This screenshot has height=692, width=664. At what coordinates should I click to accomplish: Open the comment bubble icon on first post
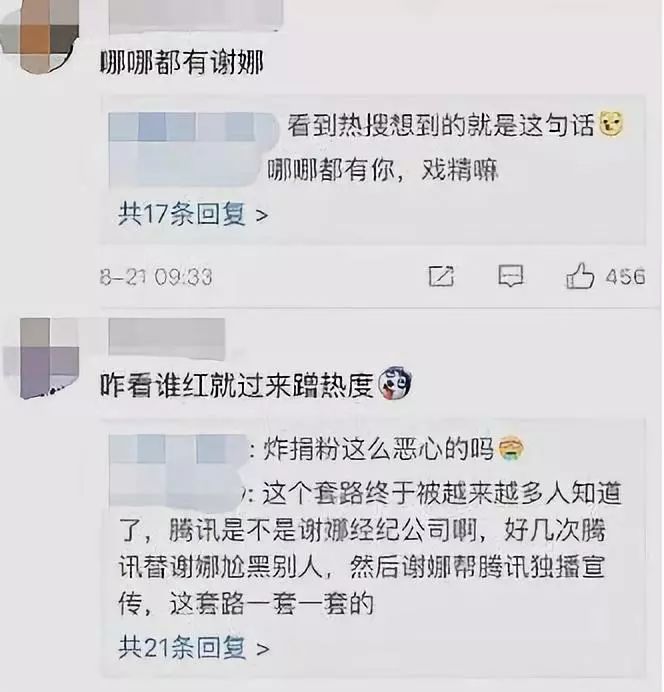[x=511, y=276]
